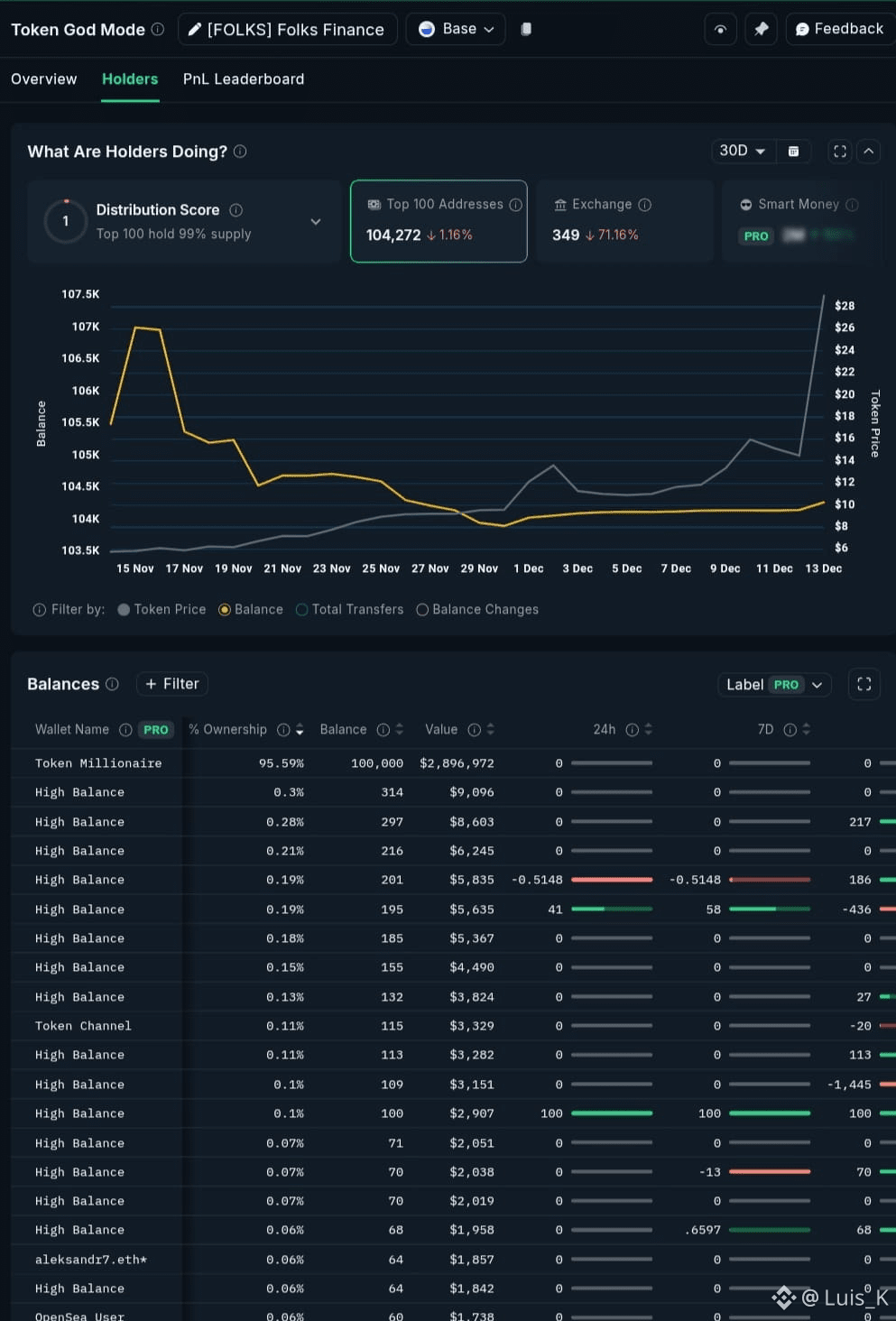The height and width of the screenshot is (1321, 896).
Task: Switch to the Overview tab
Action: 44,79
